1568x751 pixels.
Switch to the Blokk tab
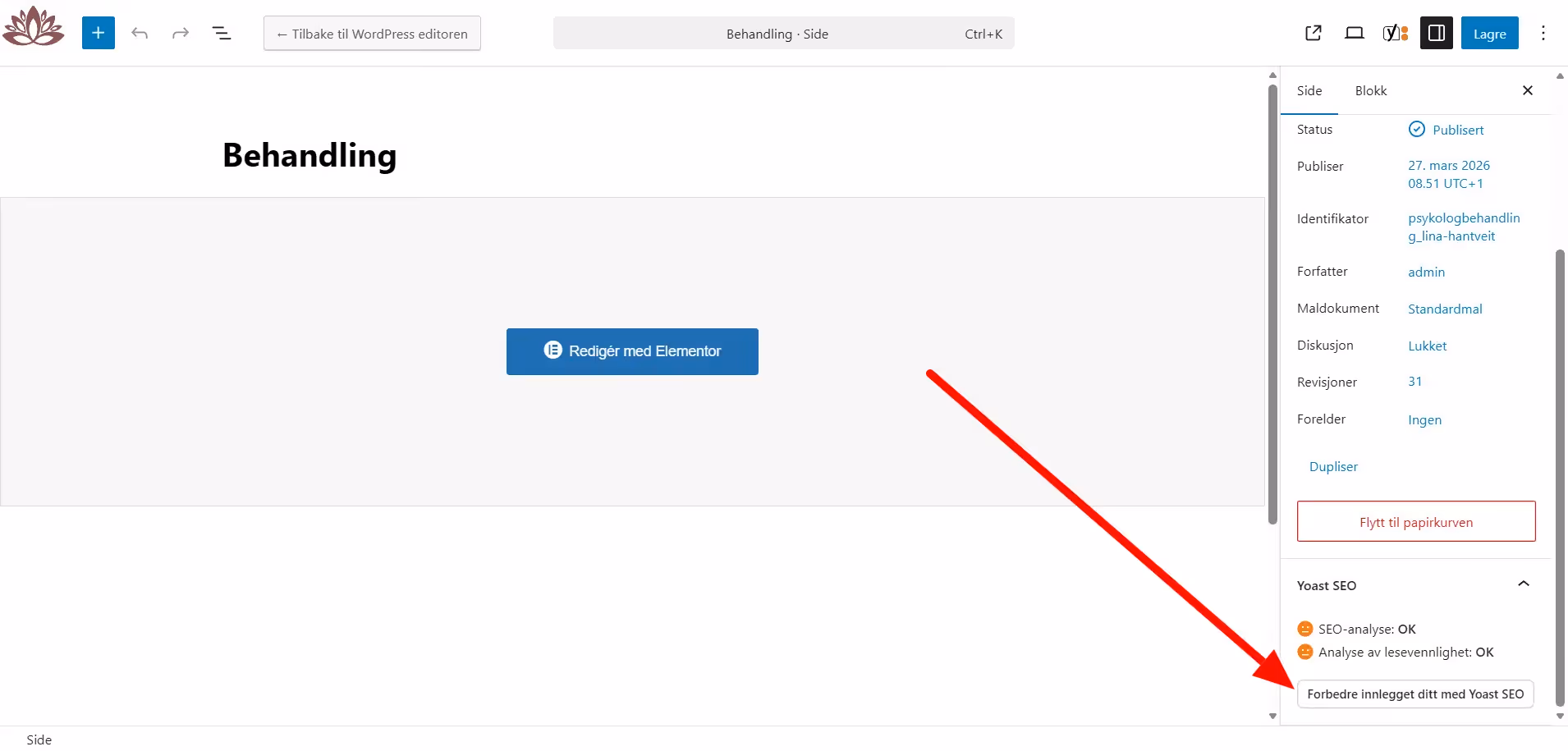[x=1371, y=90]
